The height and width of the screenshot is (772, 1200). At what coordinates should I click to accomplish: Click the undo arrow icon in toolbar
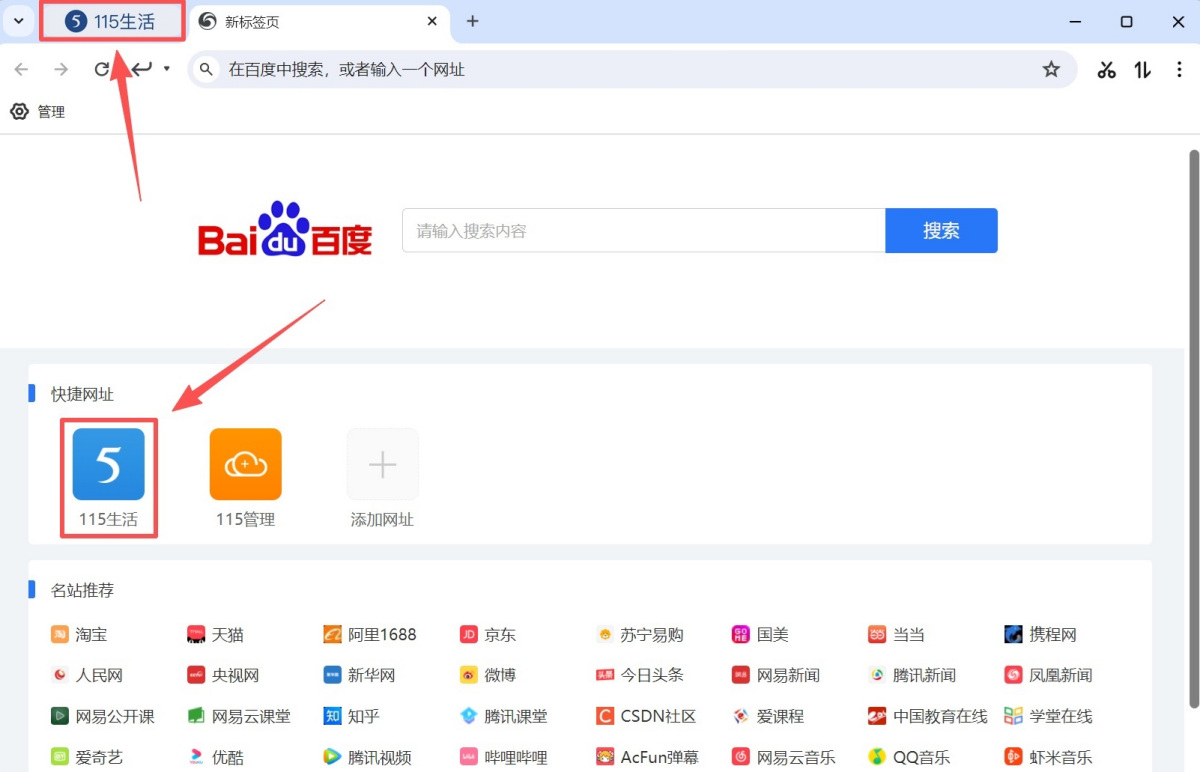[142, 69]
